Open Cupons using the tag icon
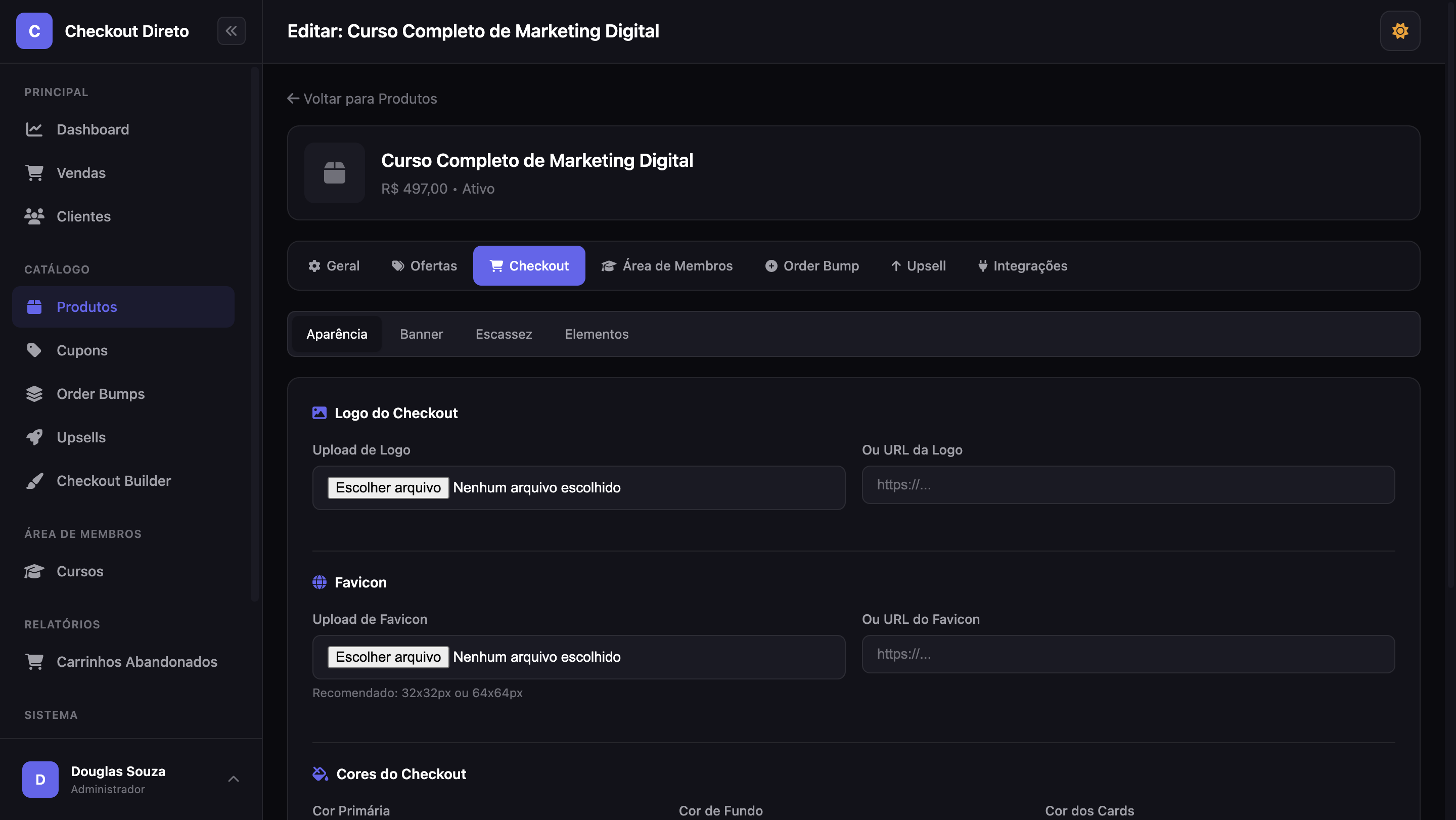1456x820 pixels. [x=34, y=350]
